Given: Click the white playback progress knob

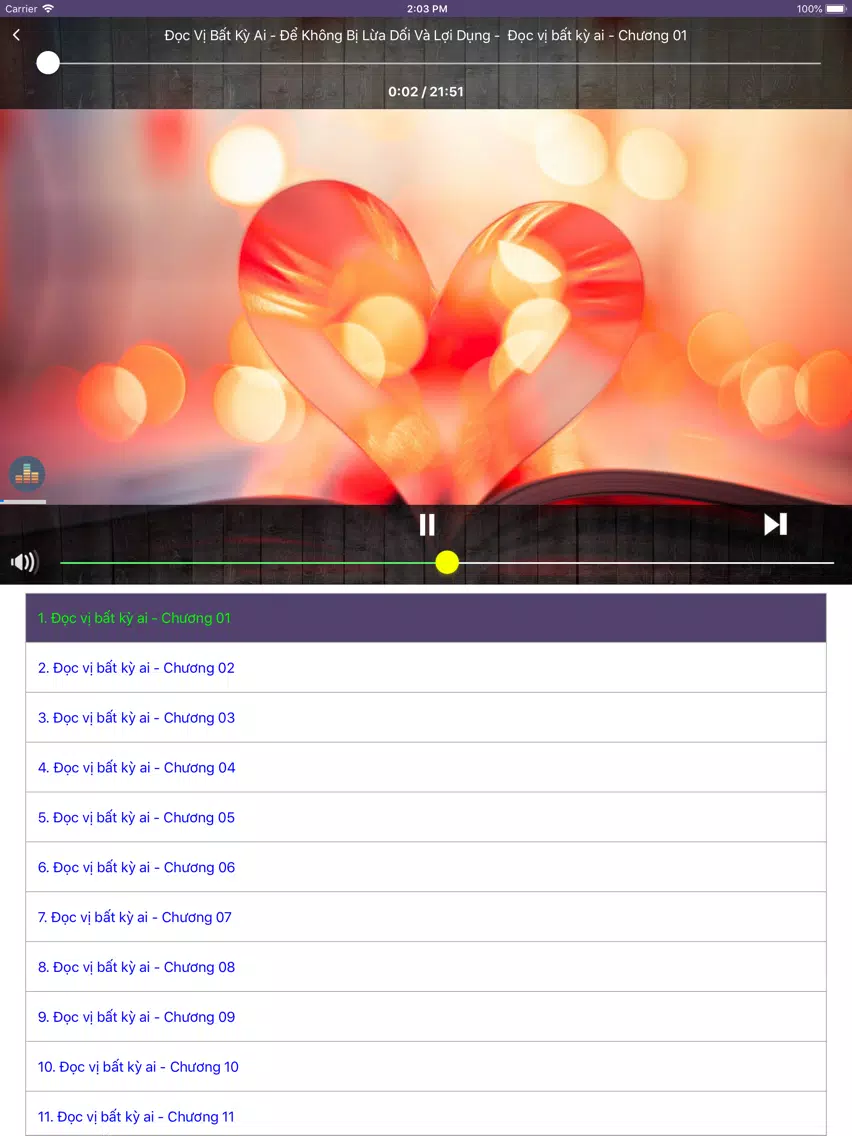Looking at the screenshot, I should point(48,63).
